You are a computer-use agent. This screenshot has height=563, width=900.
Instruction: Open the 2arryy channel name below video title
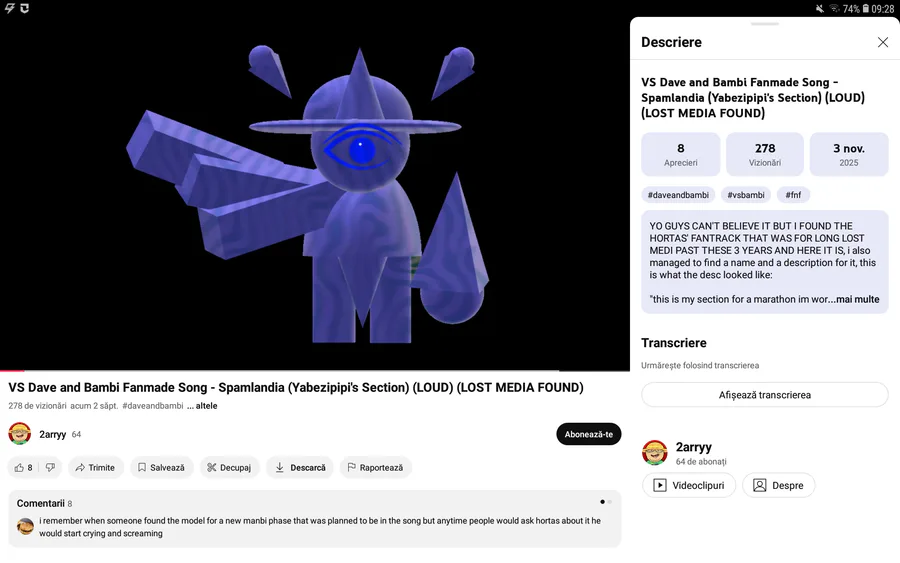point(52,434)
